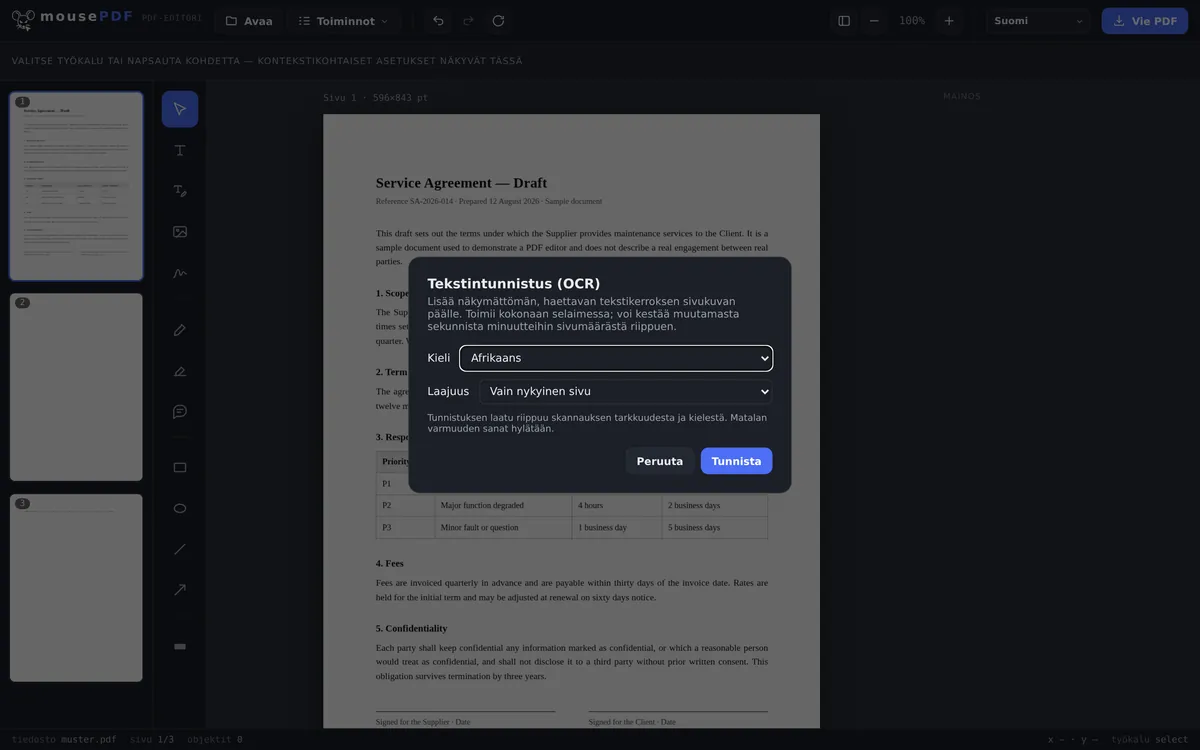
Task: Click the Peruuta button
Action: (660, 461)
